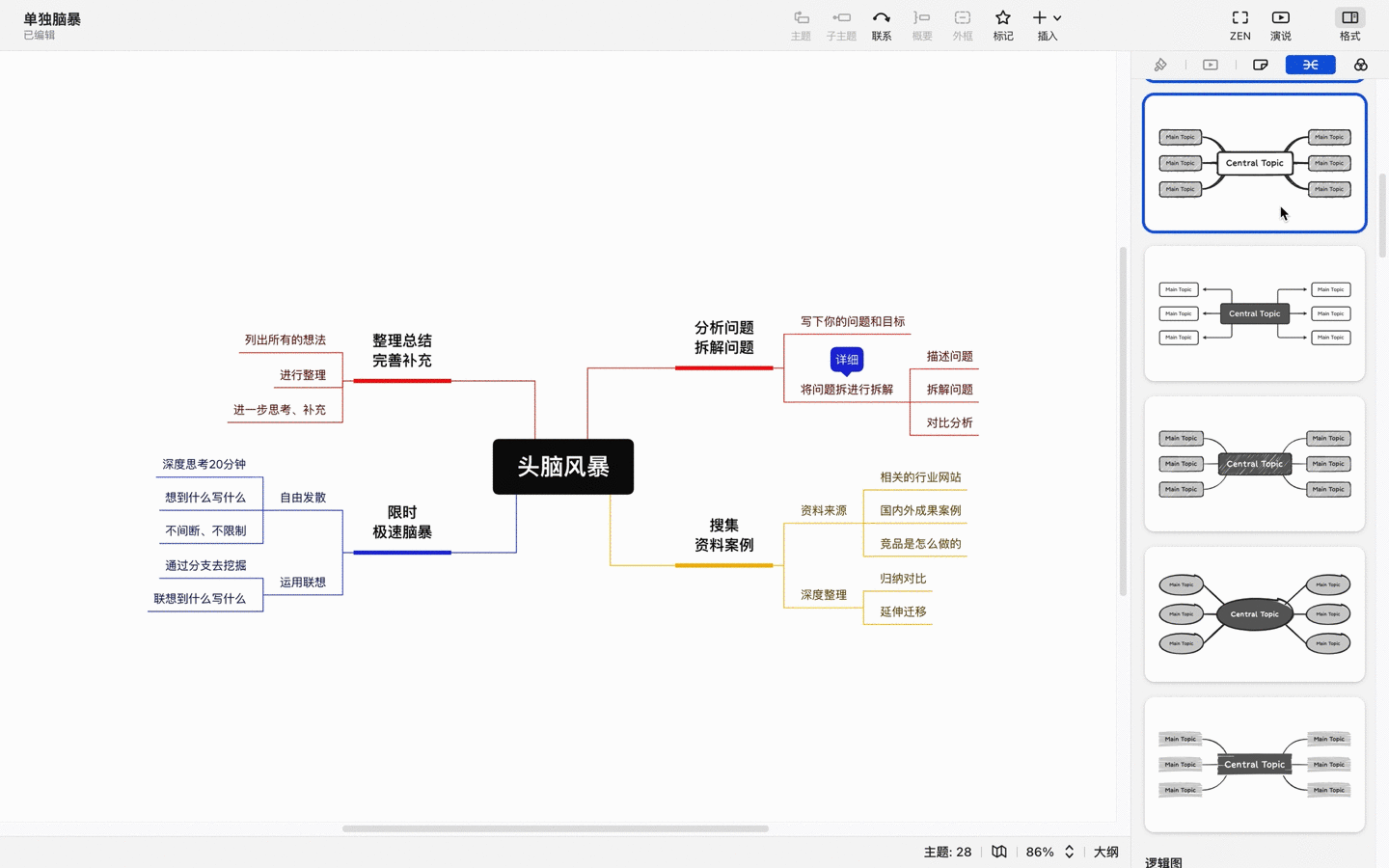Open the map overview icon in status bar
The image size is (1389, 868).
[x=998, y=852]
